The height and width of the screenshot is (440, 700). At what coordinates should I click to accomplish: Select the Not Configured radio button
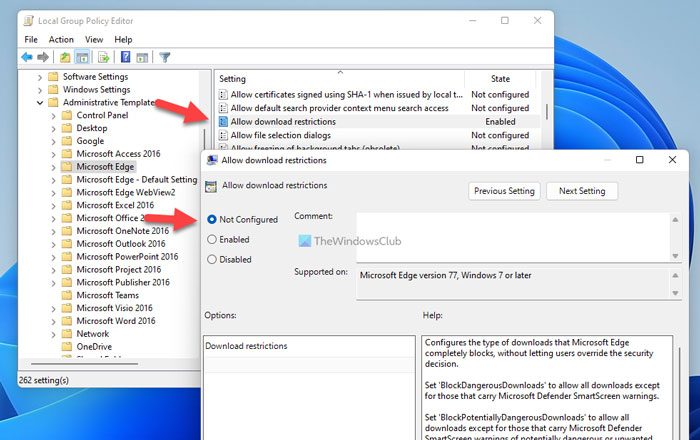[212, 220]
